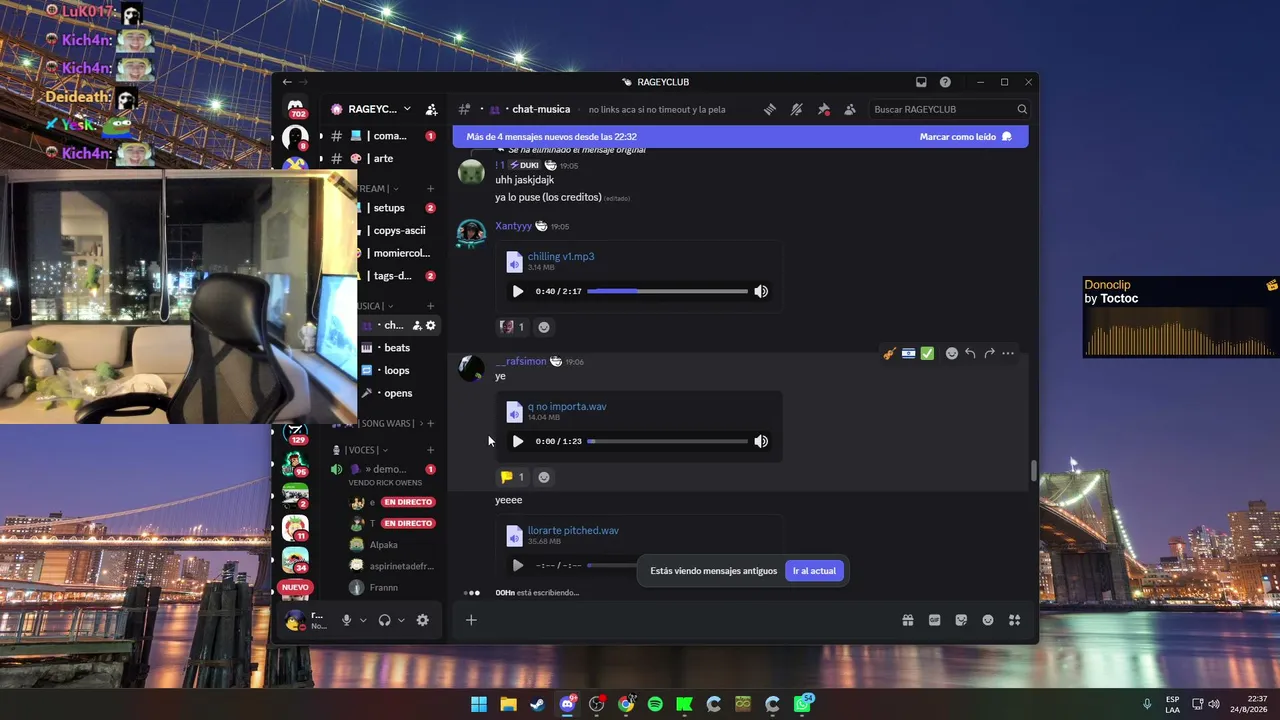This screenshot has width=1280, height=720.
Task: Open Windows Start menu
Action: [479, 704]
